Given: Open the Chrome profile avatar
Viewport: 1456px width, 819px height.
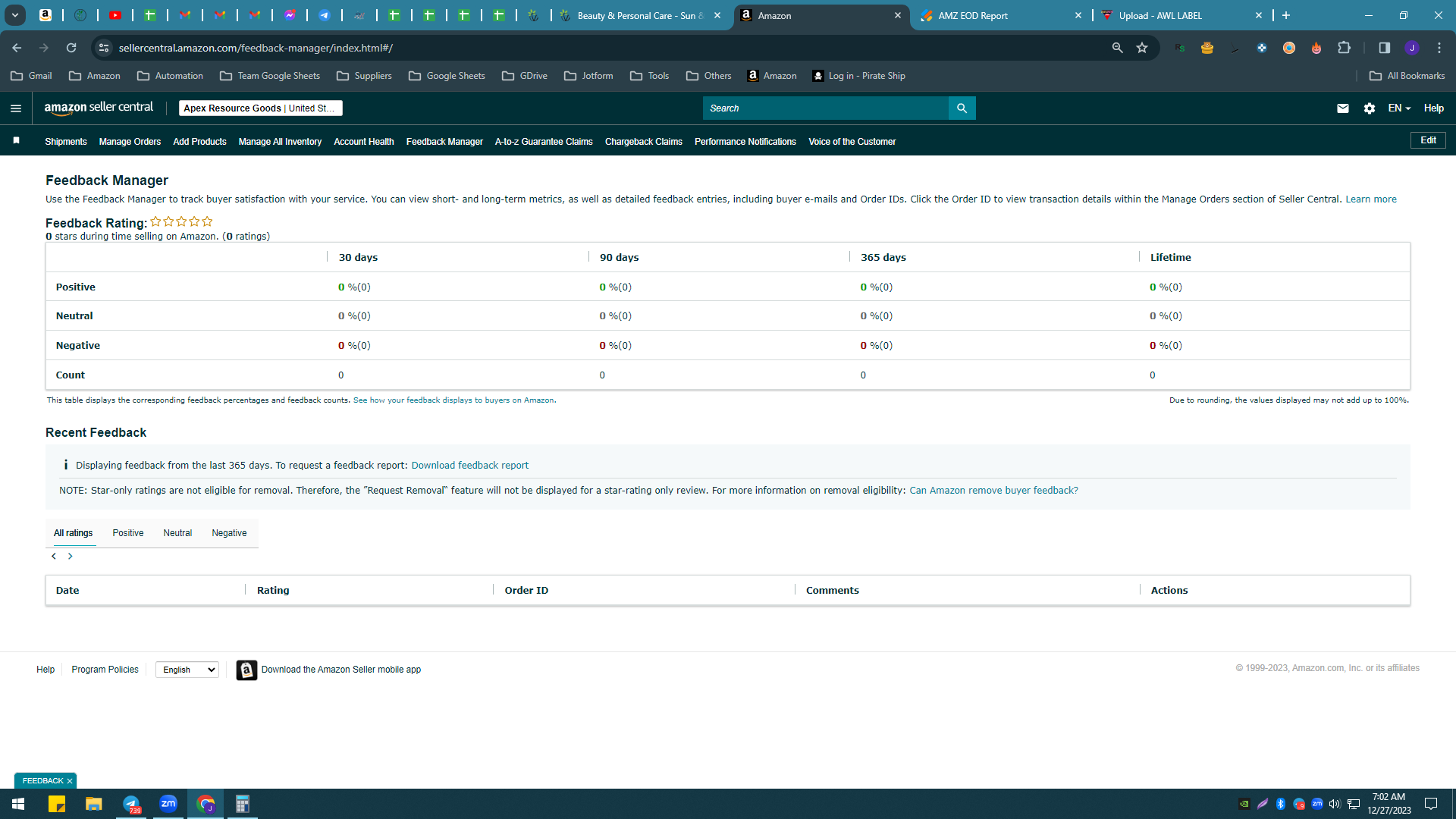Looking at the screenshot, I should coord(1412,48).
